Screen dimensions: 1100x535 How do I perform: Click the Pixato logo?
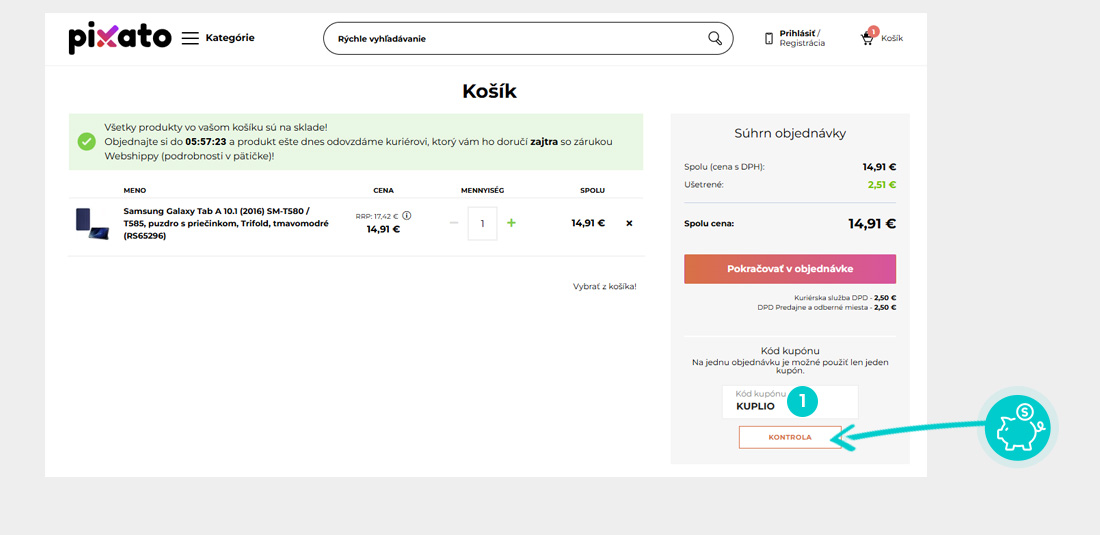coord(119,38)
